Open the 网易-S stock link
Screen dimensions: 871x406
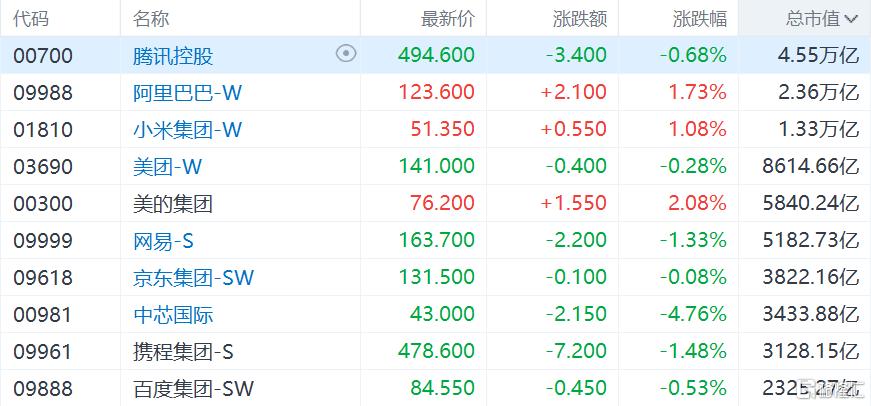point(163,241)
